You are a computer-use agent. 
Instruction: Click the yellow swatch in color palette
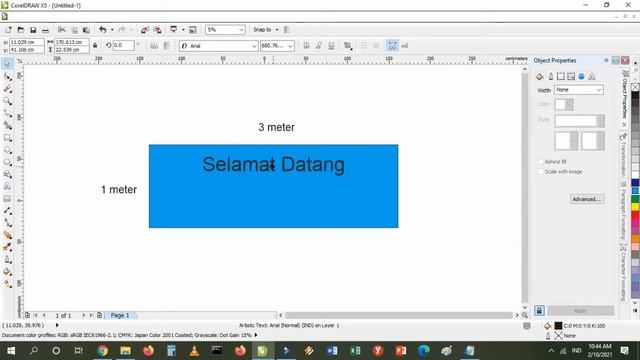(636, 207)
